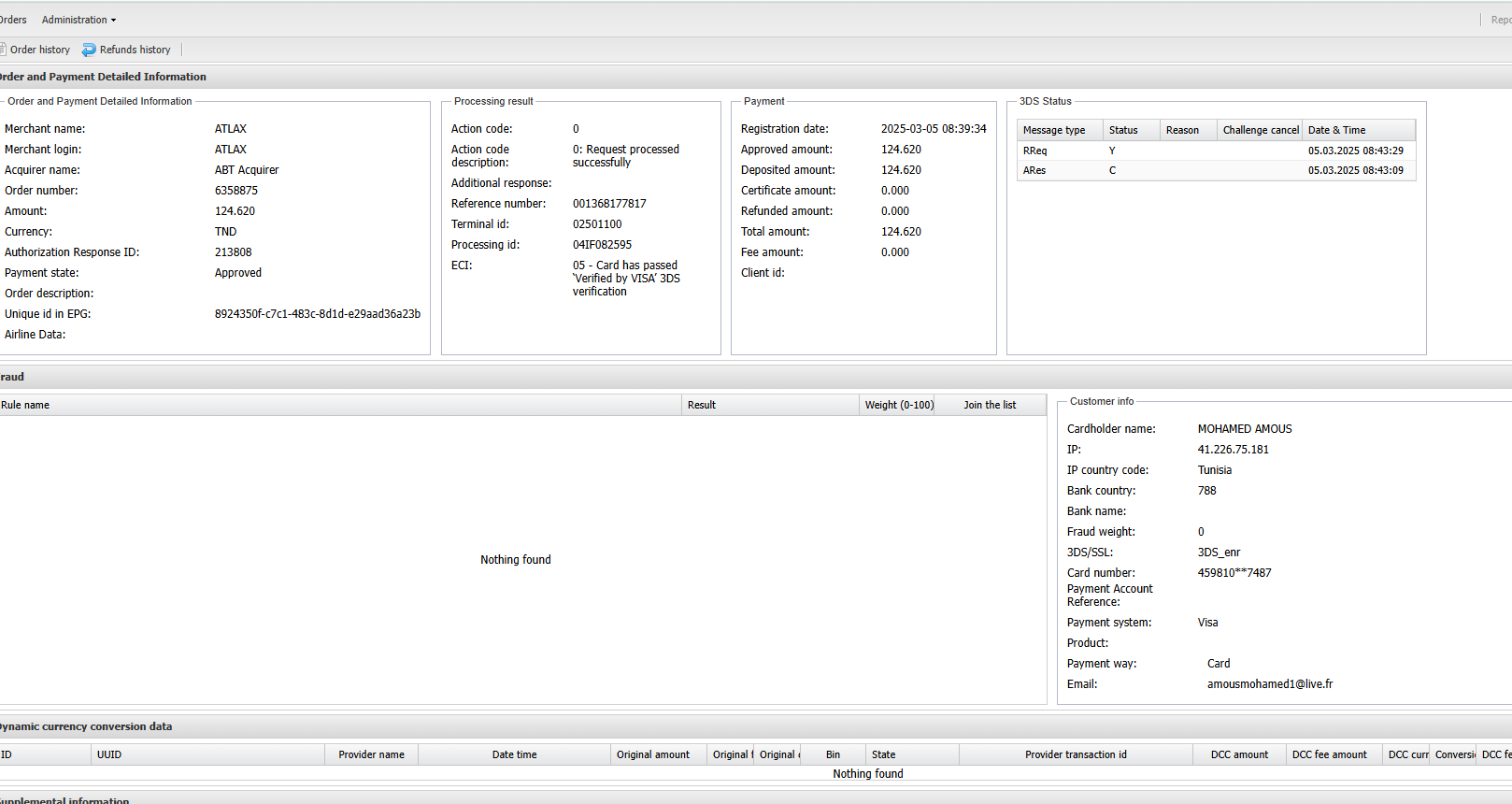Image resolution: width=1512 pixels, height=804 pixels.
Task: Sort fraud rules by Weight (0-100)
Action: 898,405
